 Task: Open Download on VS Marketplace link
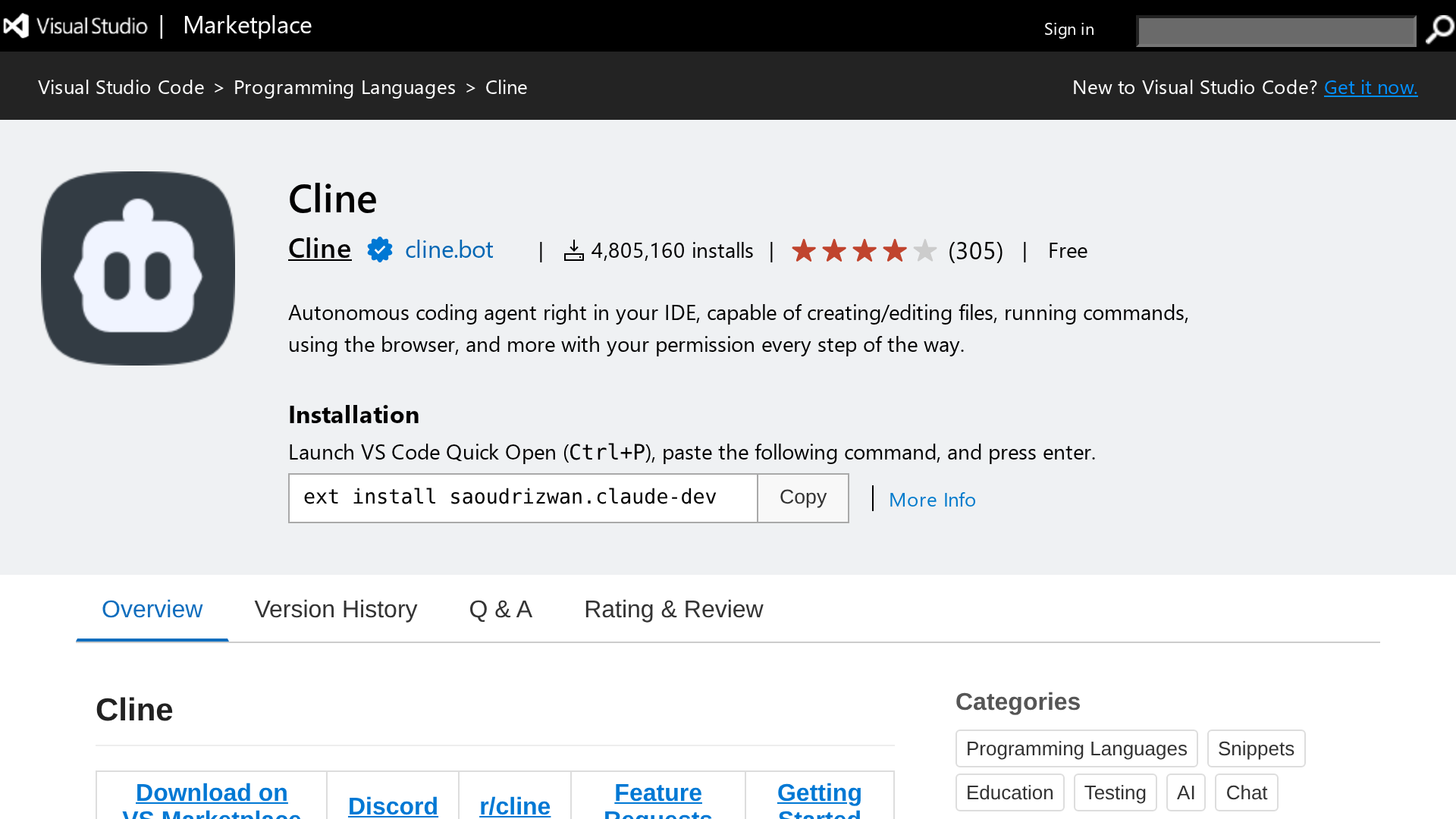coord(212,799)
